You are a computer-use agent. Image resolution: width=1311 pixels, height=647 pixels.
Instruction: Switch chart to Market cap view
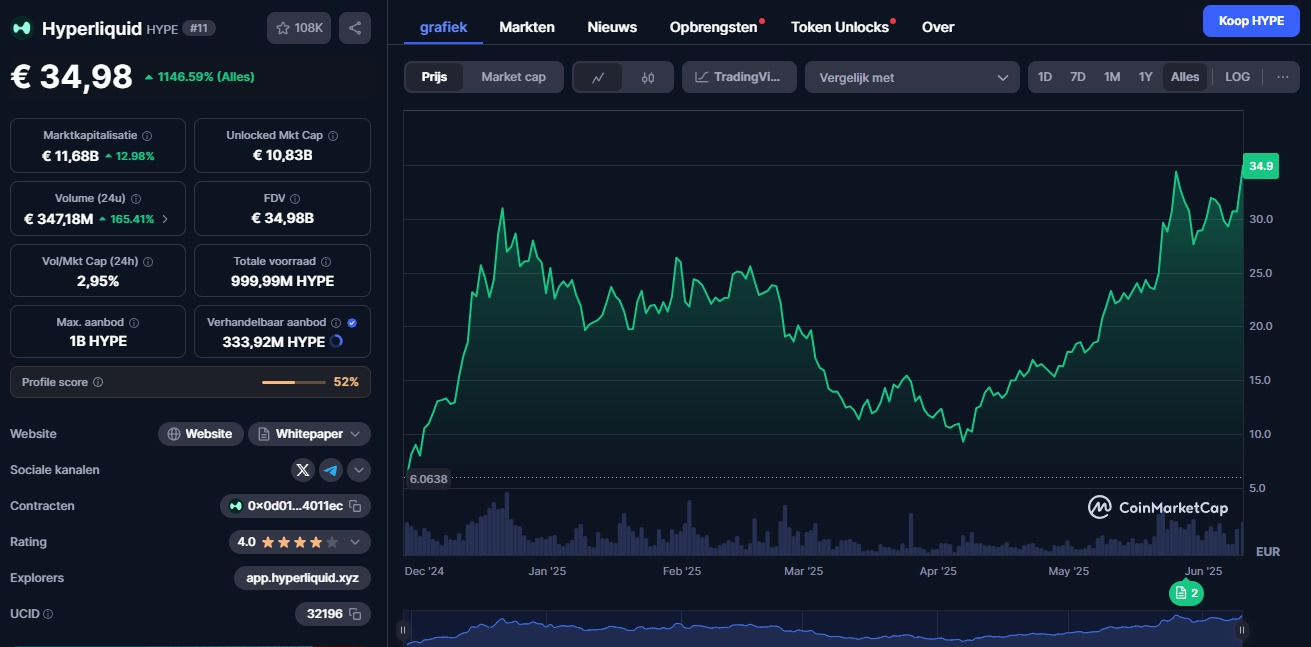pyautogui.click(x=514, y=76)
